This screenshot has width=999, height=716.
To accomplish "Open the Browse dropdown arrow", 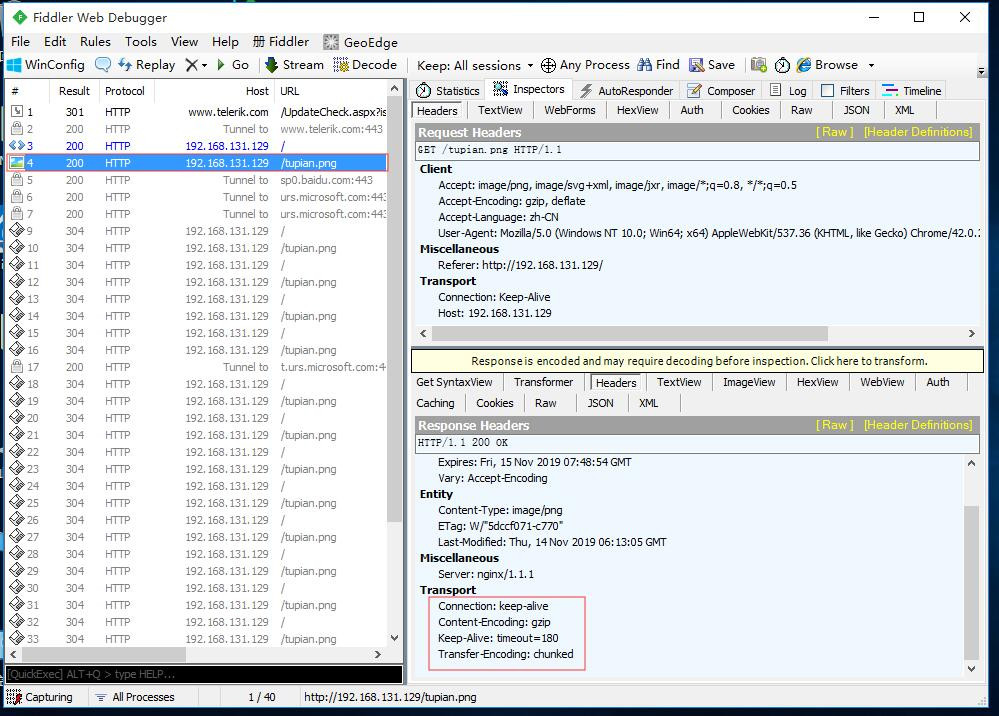I will [x=871, y=65].
